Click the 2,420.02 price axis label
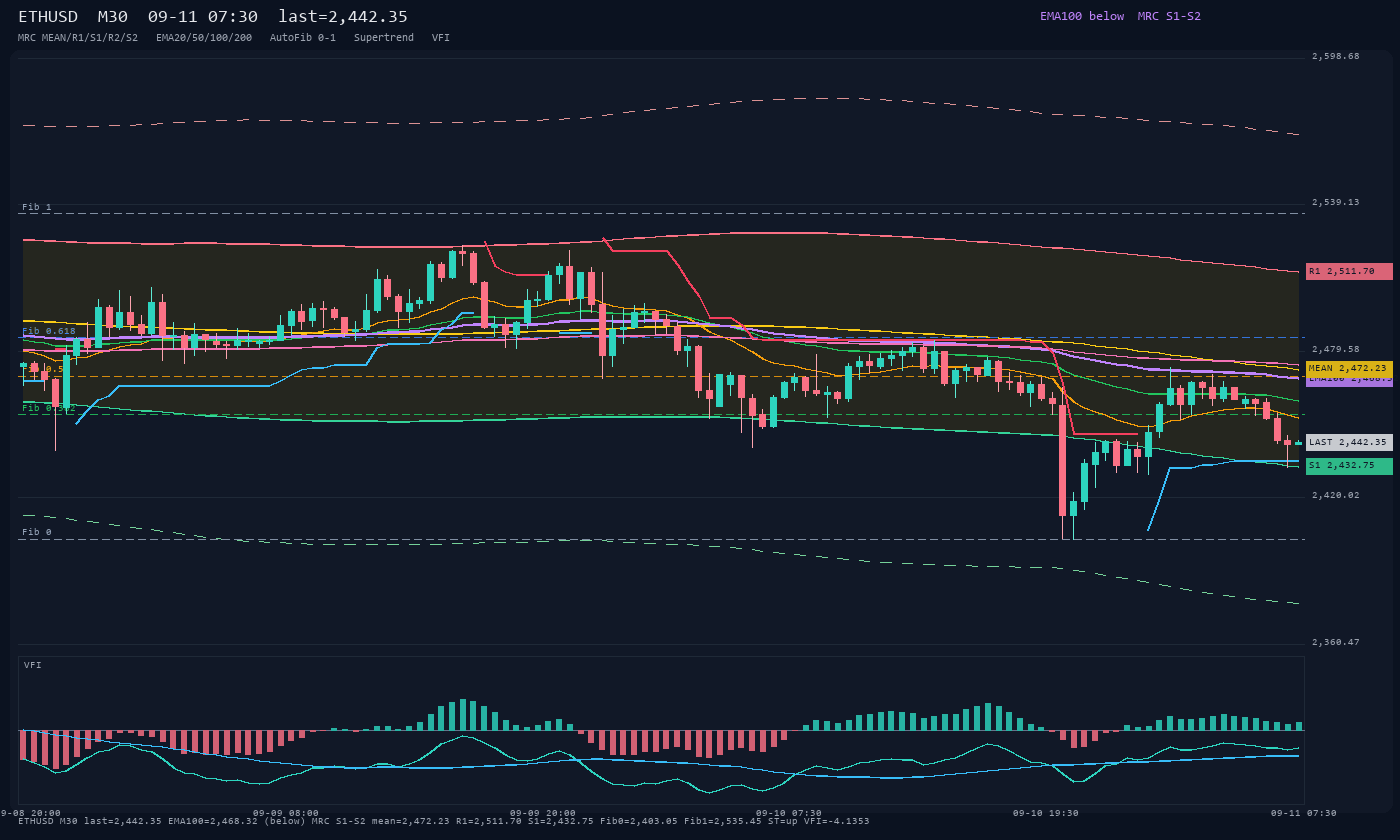Viewport: 1400px width, 840px height. click(x=1336, y=495)
